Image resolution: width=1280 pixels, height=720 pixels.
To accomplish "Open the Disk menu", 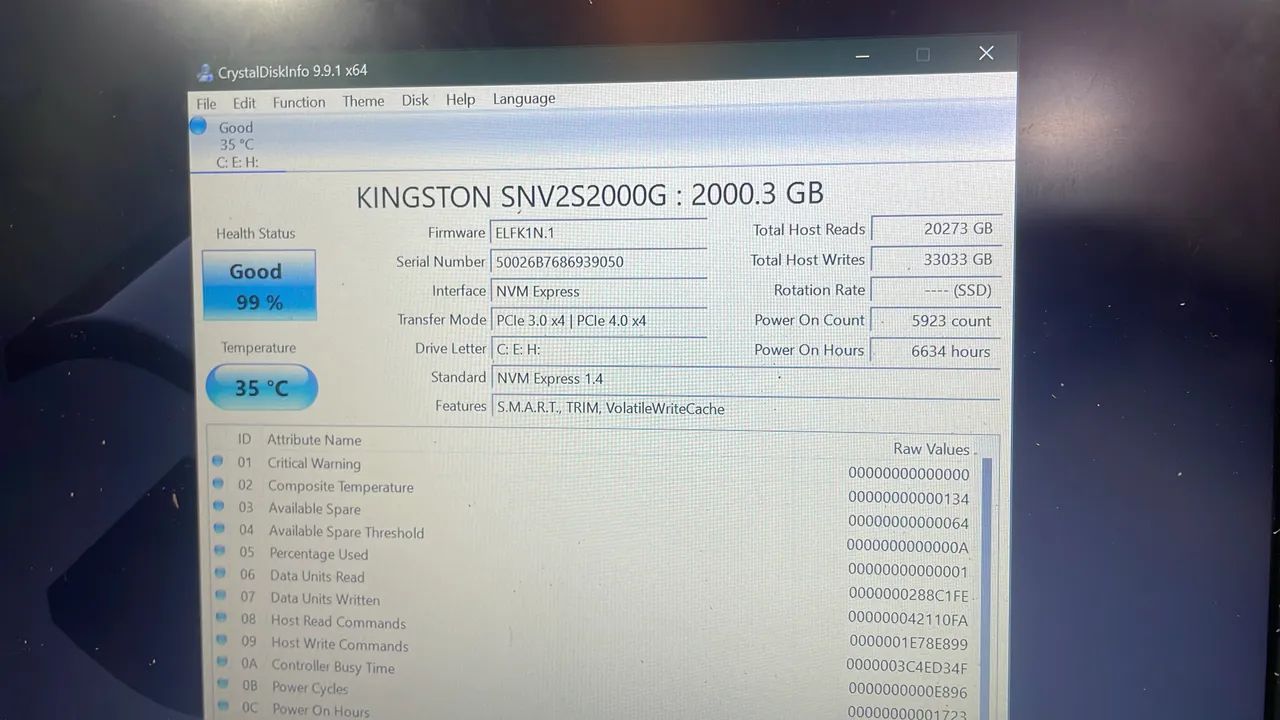I will tap(415, 100).
